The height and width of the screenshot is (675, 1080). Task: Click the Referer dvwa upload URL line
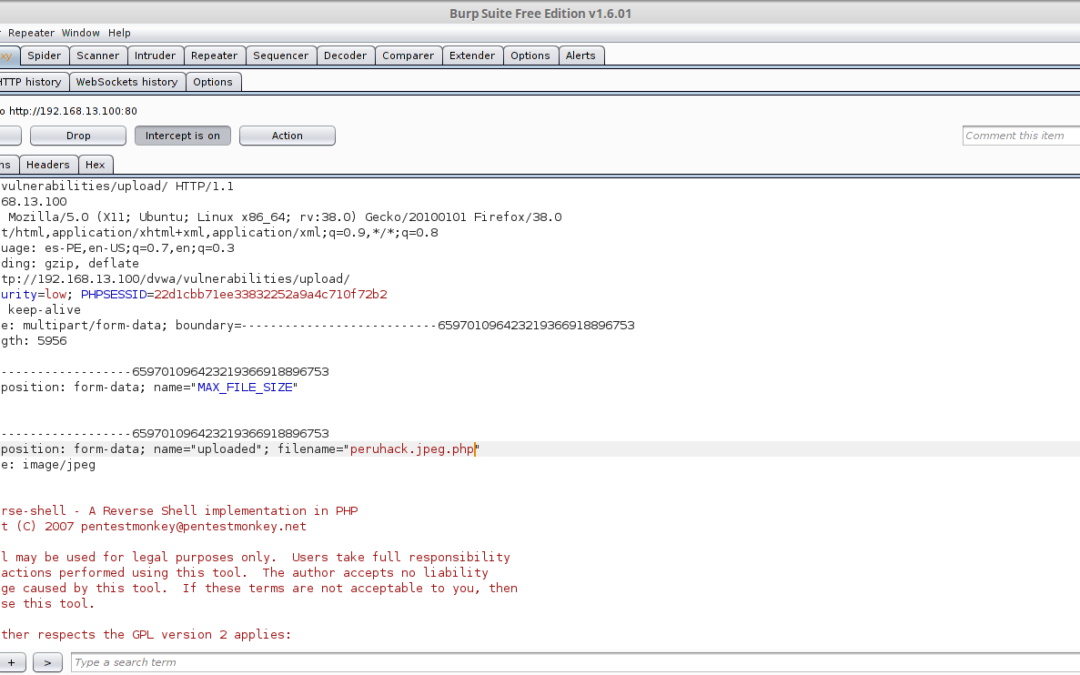click(x=175, y=279)
